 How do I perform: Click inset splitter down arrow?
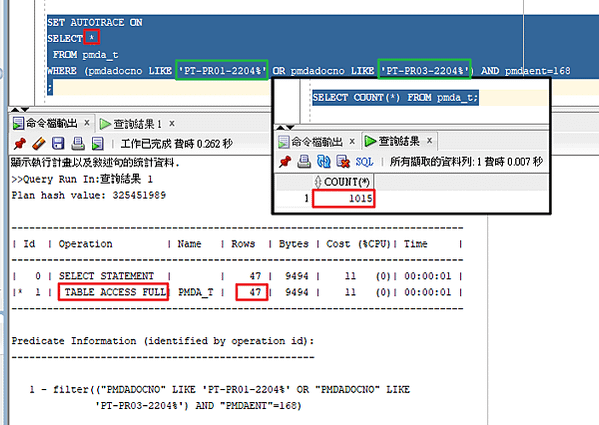[x=290, y=127]
